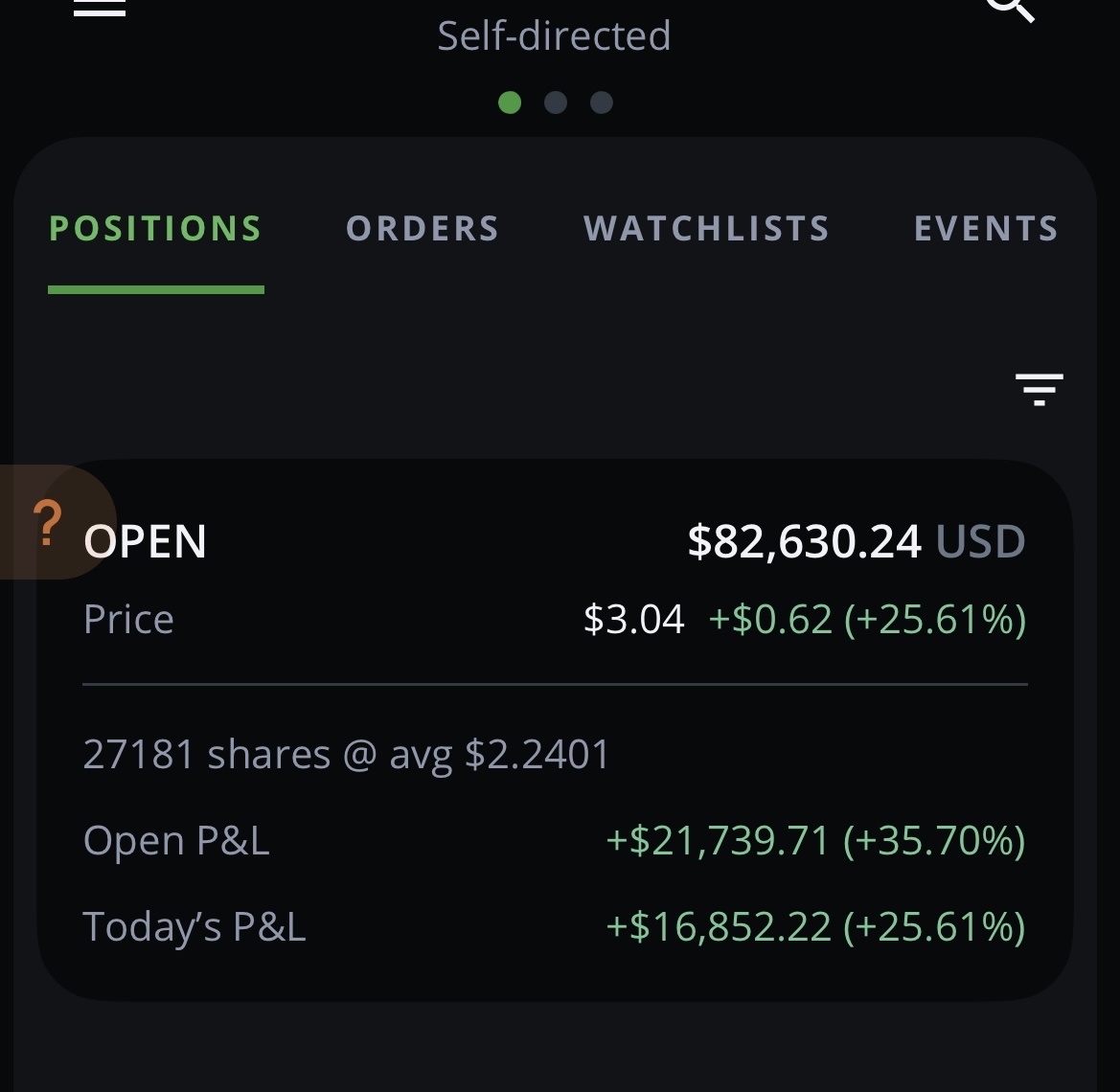Tap the $82,630.24 USD market value
1120x1092 pixels.
tap(857, 540)
